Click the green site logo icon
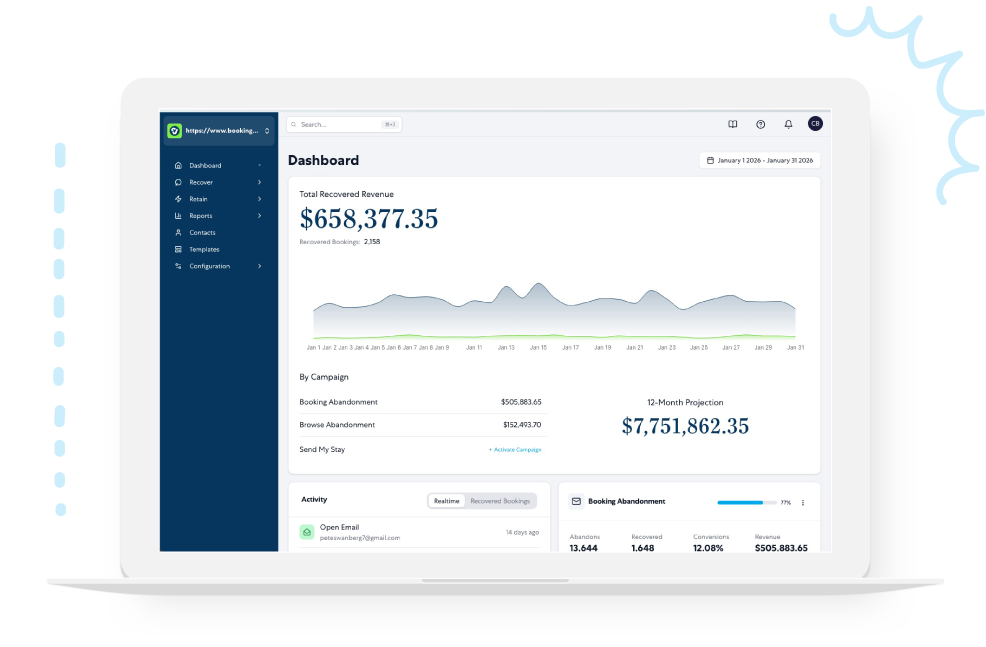This screenshot has width=986, height=647. [175, 131]
